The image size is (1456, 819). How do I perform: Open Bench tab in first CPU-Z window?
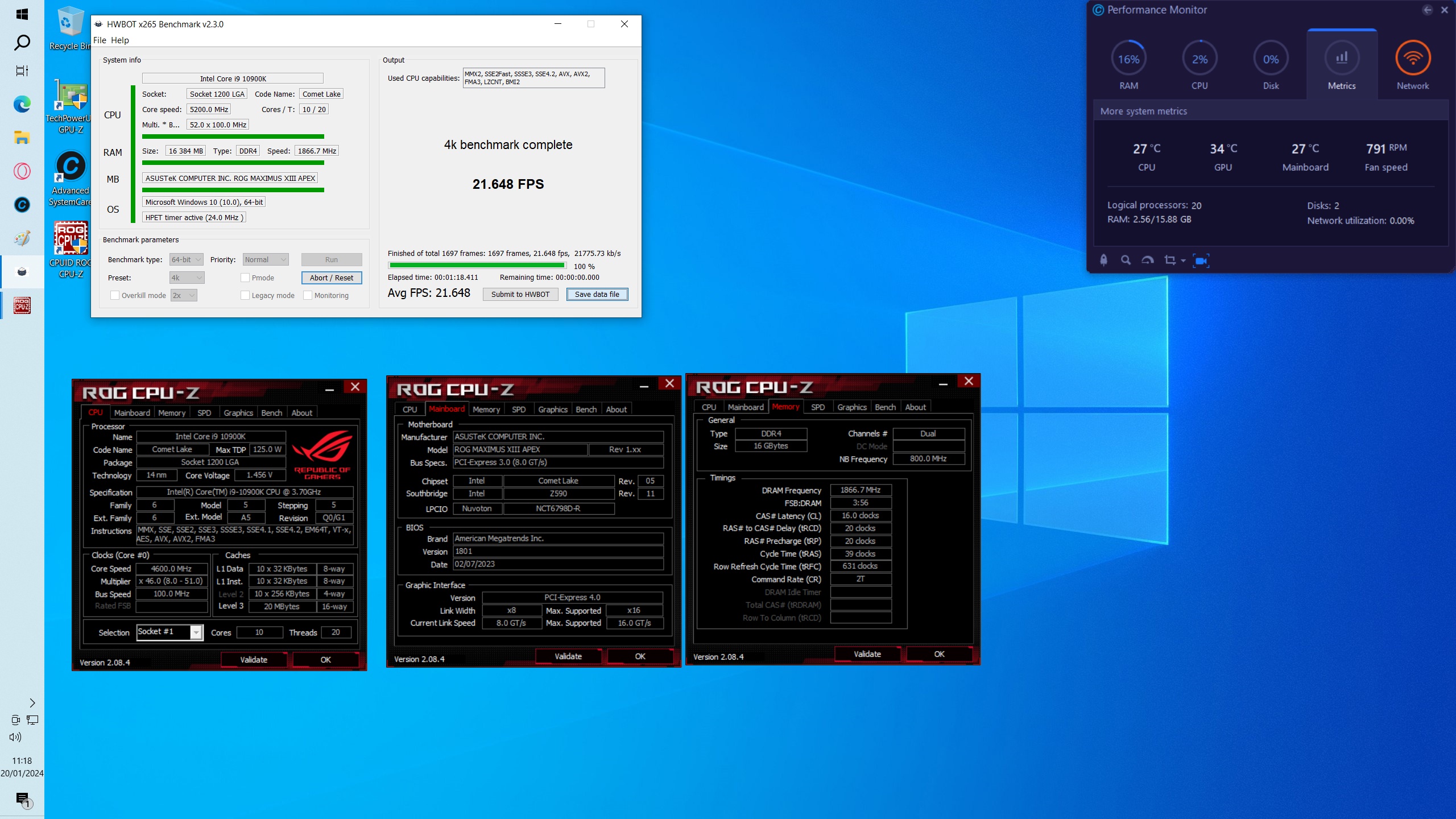click(x=271, y=412)
